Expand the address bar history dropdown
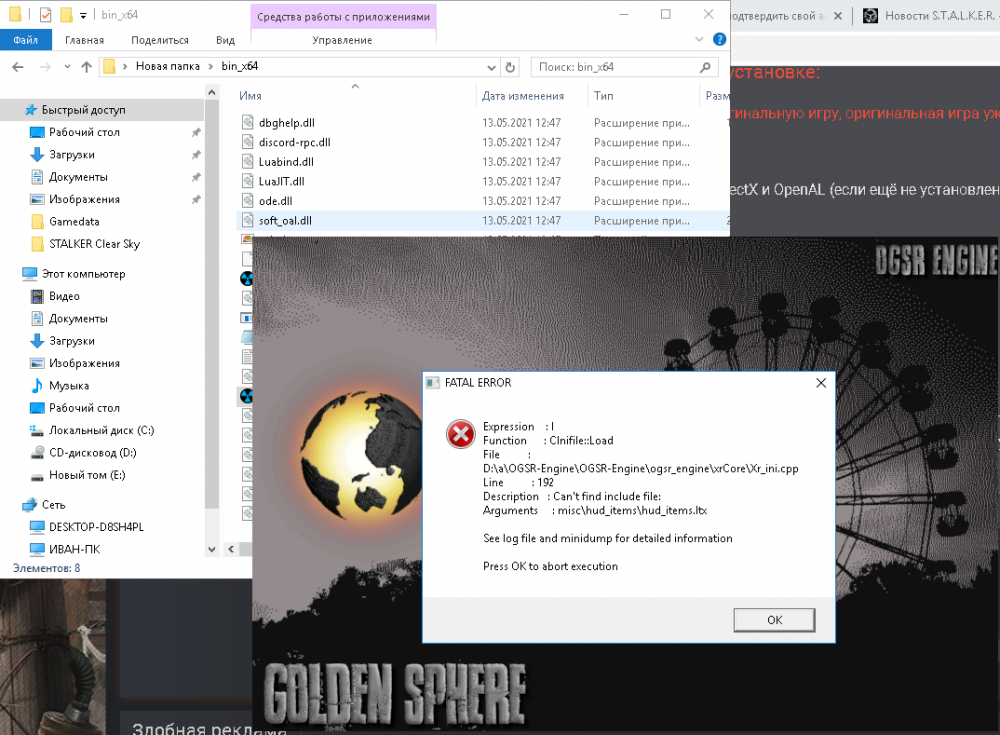This screenshot has height=735, width=1000. point(491,67)
